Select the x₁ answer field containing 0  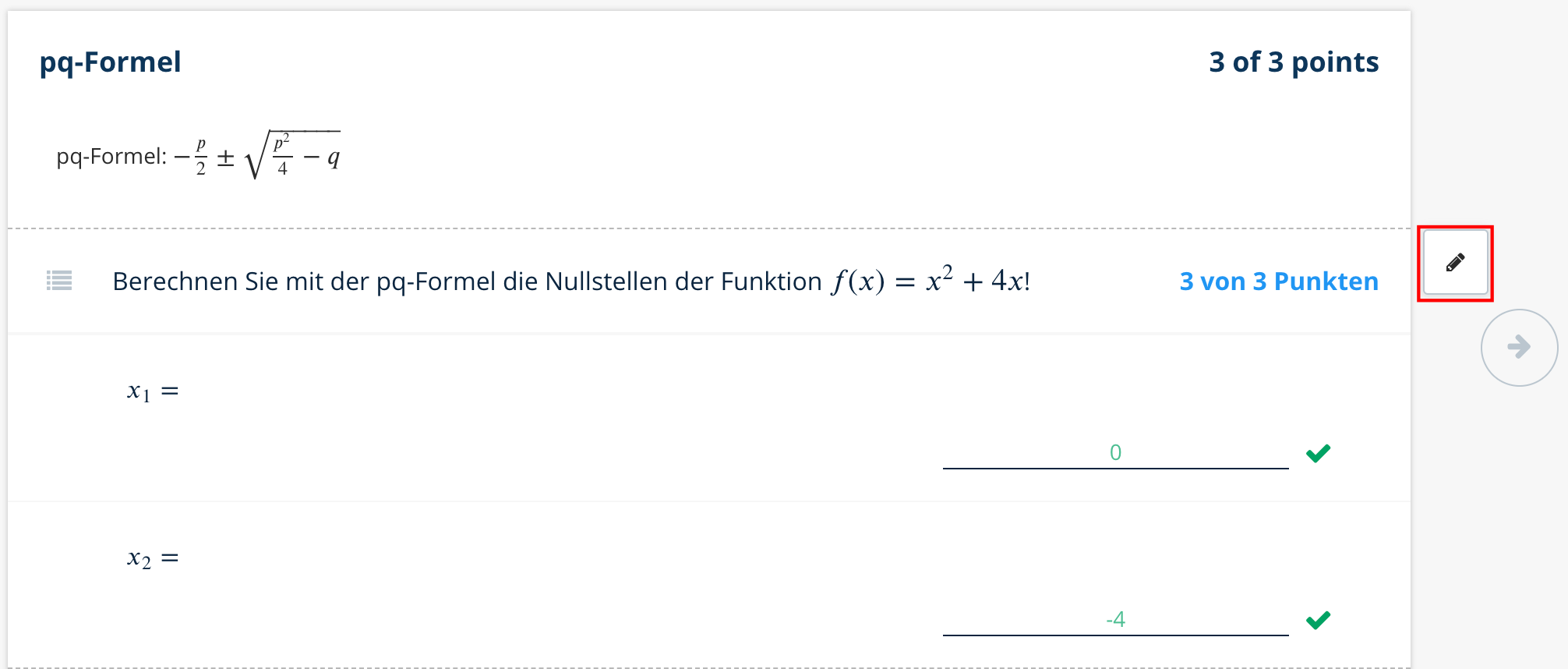pos(1115,452)
